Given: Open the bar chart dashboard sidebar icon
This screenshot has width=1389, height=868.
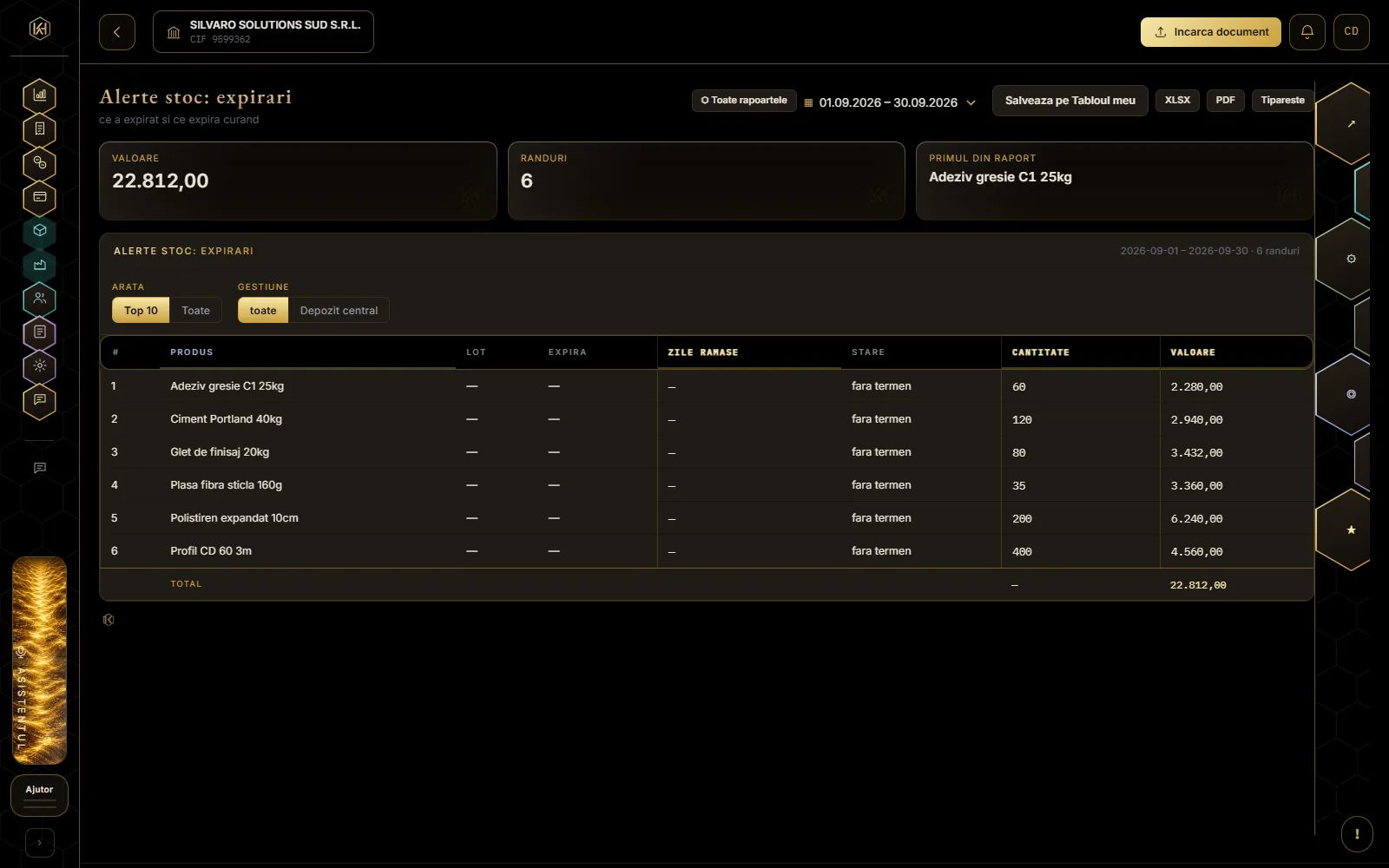Looking at the screenshot, I should [40, 95].
